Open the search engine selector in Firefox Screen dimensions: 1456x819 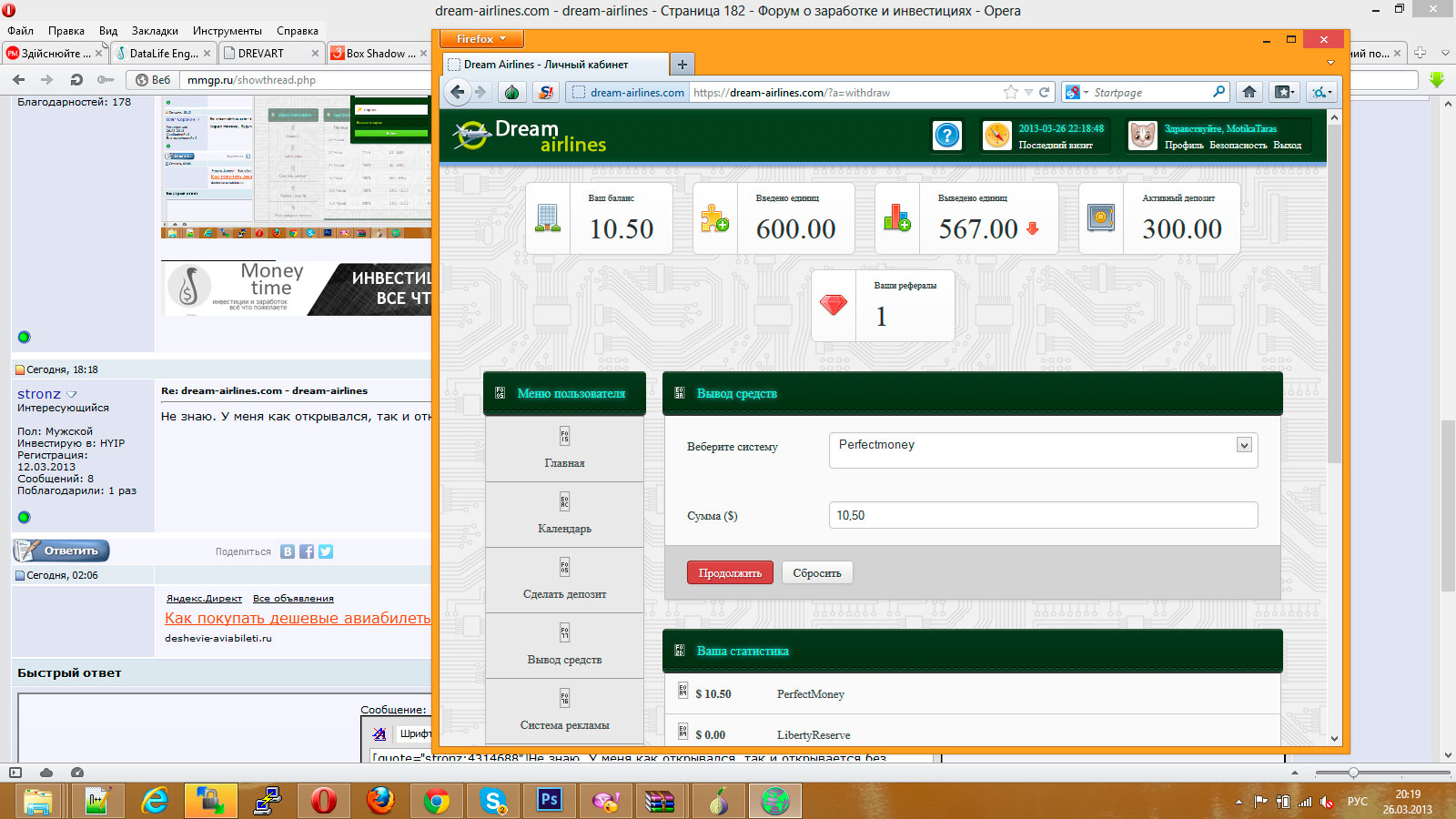1077,92
